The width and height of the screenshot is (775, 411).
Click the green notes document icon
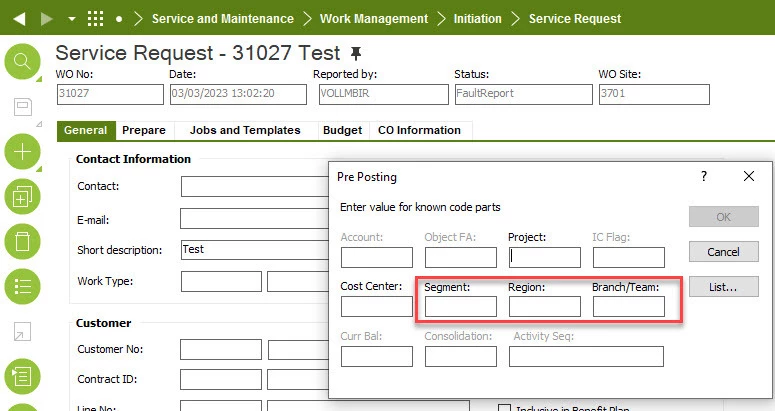(22, 376)
